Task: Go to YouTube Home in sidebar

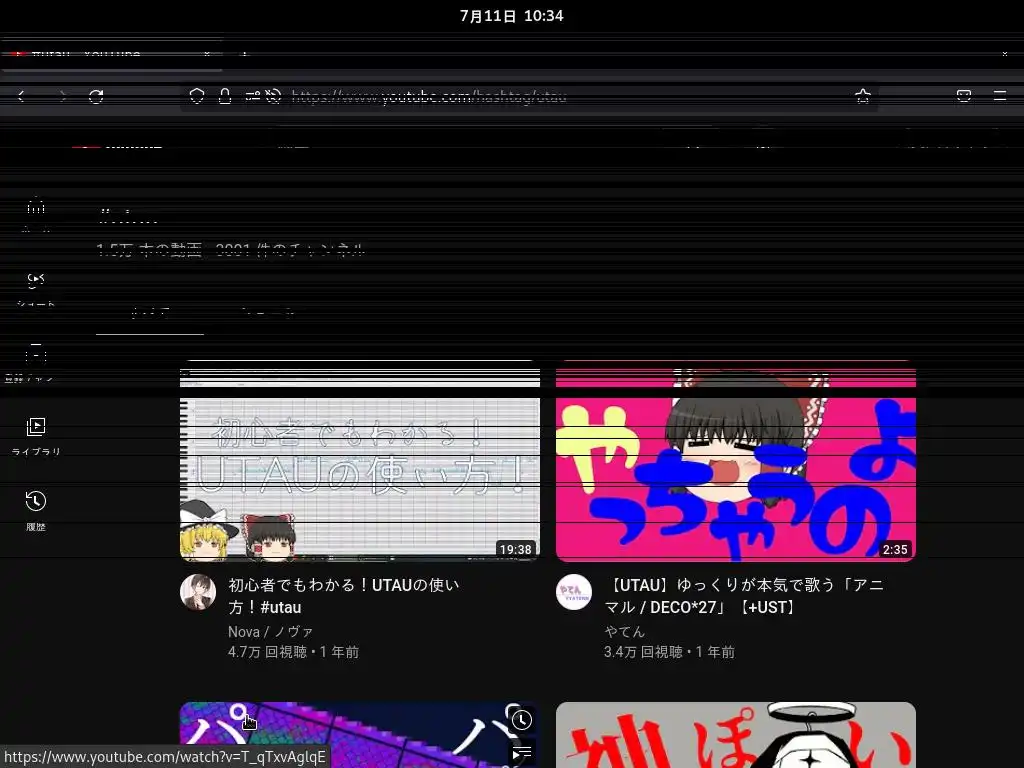Action: point(36,214)
